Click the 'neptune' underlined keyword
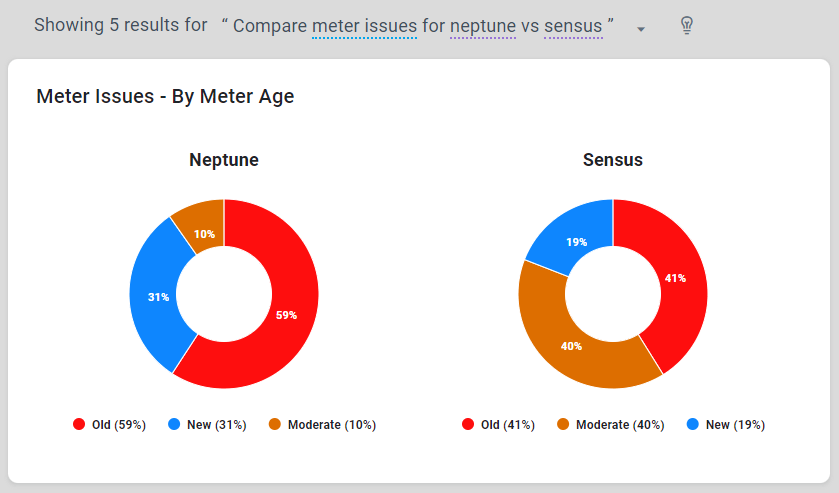 [x=483, y=25]
